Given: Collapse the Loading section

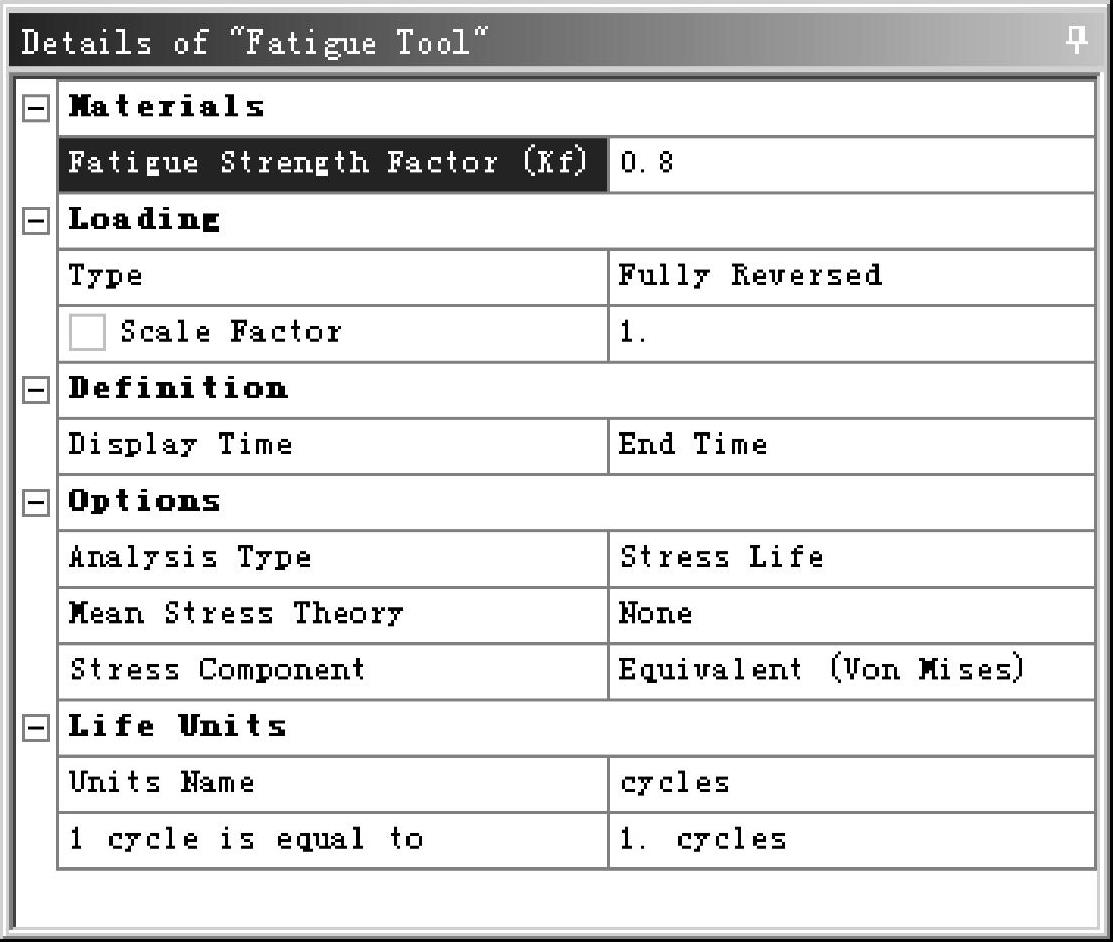Looking at the screenshot, I should (x=34, y=222).
